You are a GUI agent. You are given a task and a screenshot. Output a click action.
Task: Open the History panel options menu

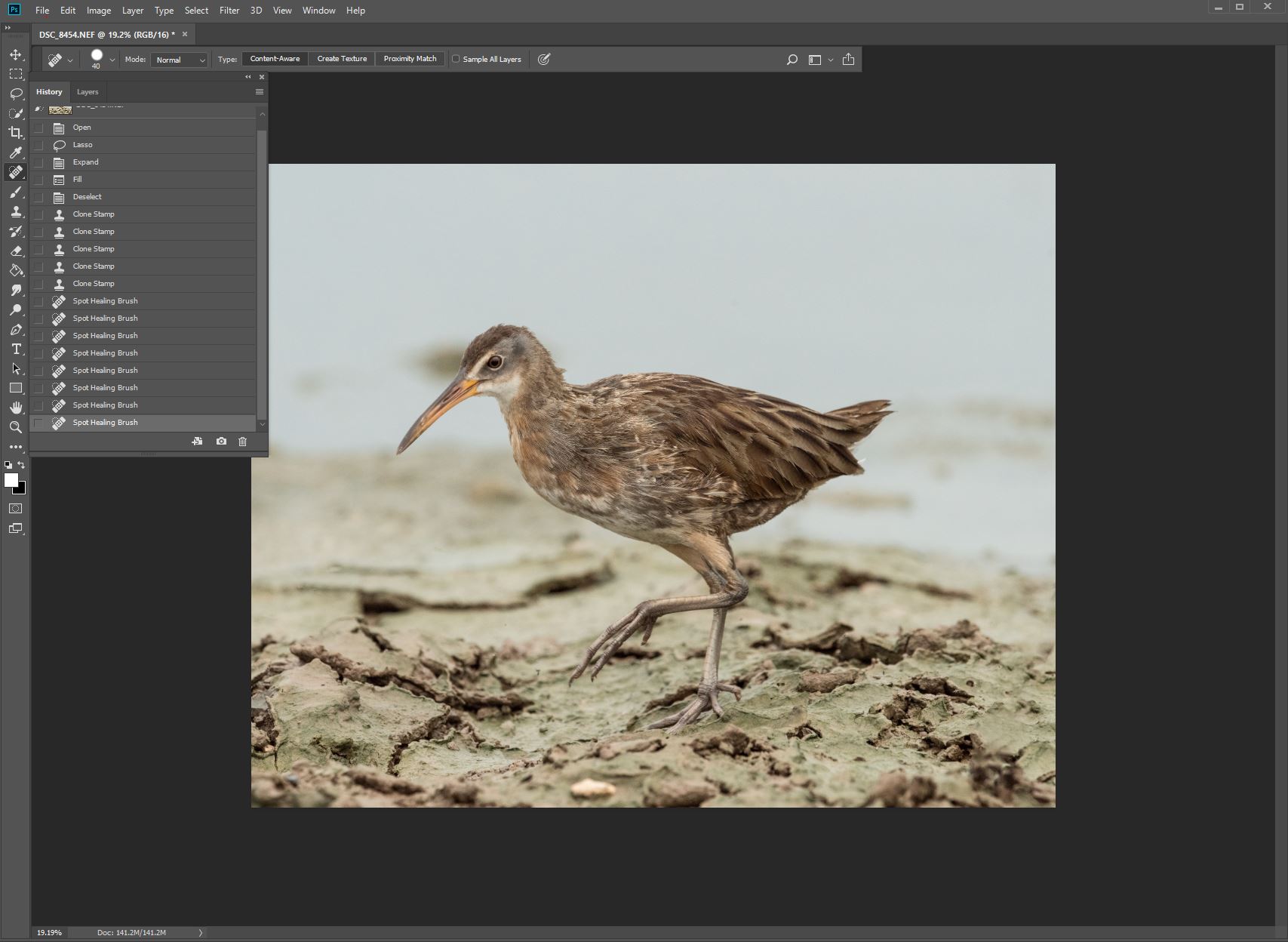click(260, 92)
